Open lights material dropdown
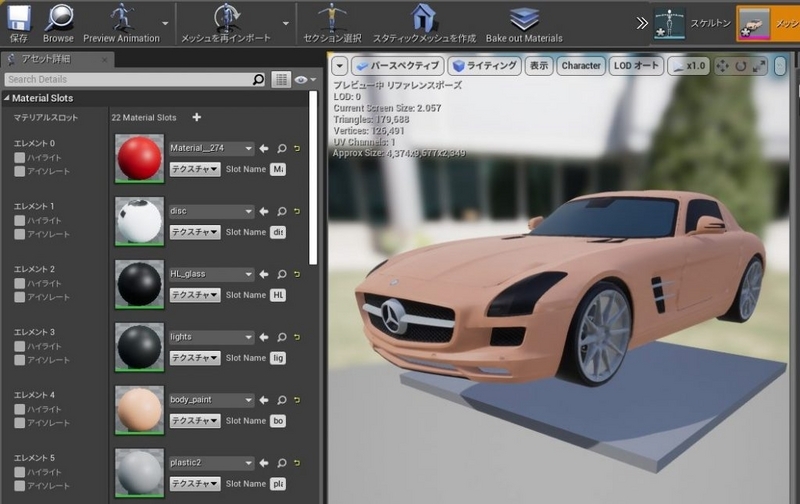The image size is (800, 504). 211,337
